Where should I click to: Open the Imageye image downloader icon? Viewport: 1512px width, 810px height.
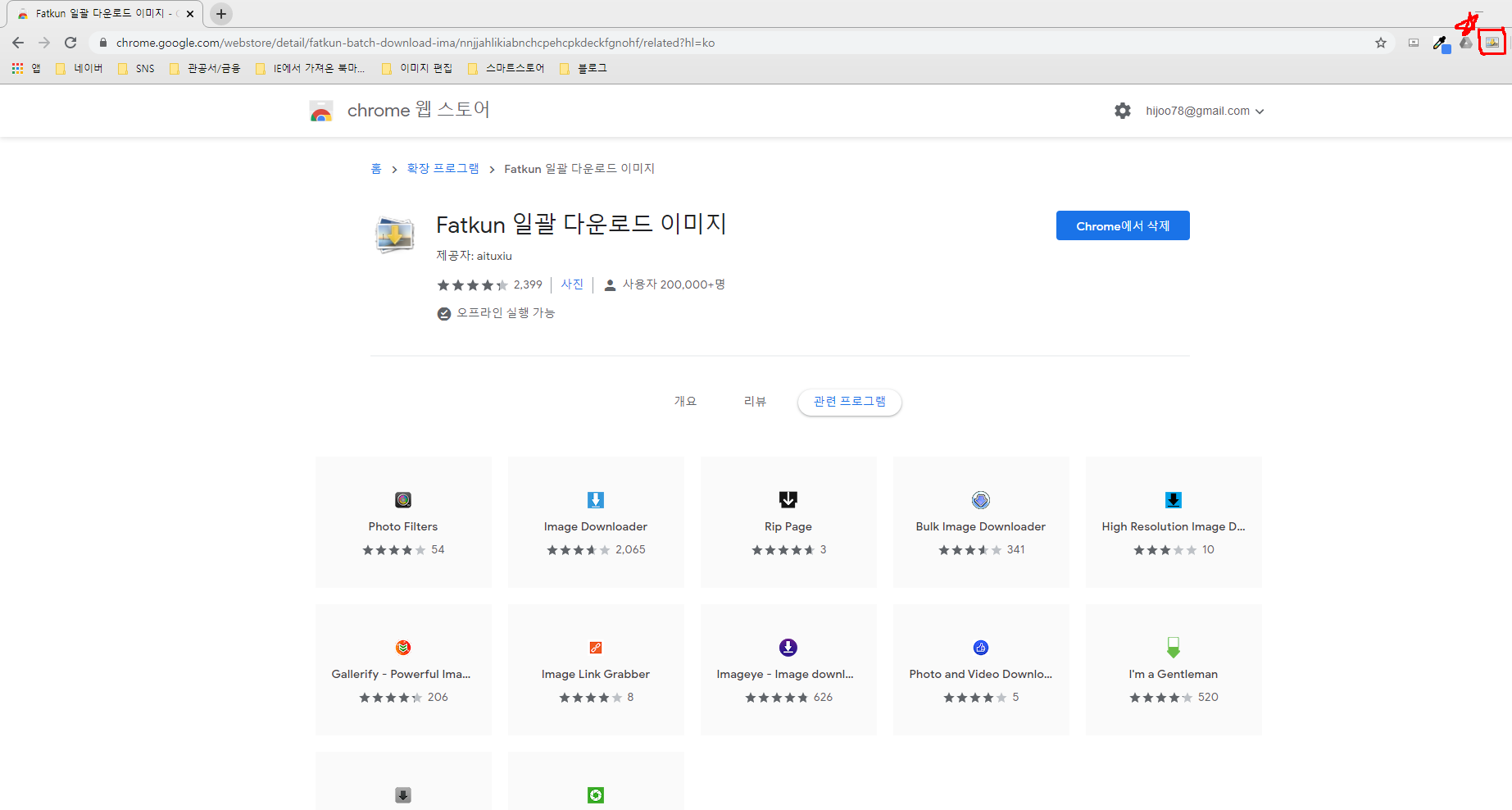pyautogui.click(x=788, y=647)
